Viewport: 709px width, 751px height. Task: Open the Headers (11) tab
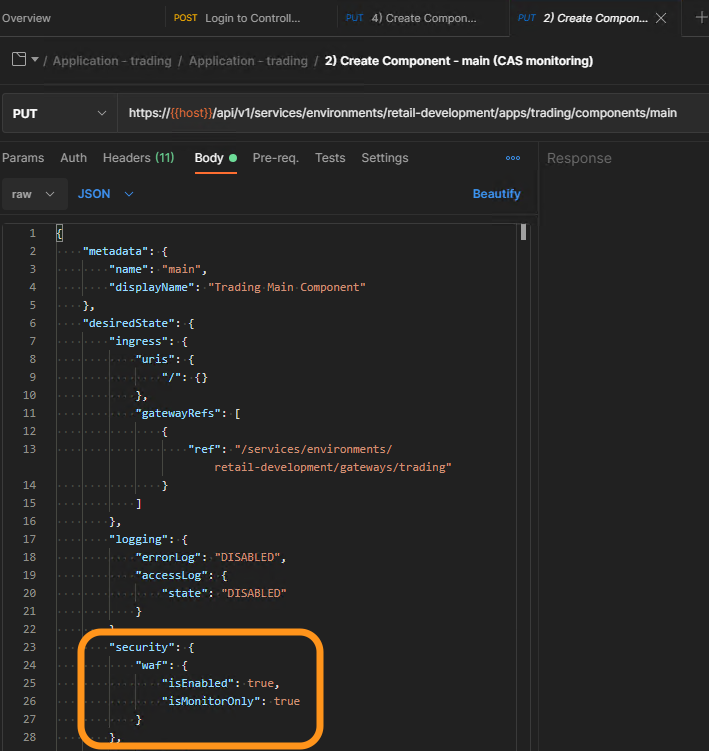coord(138,158)
